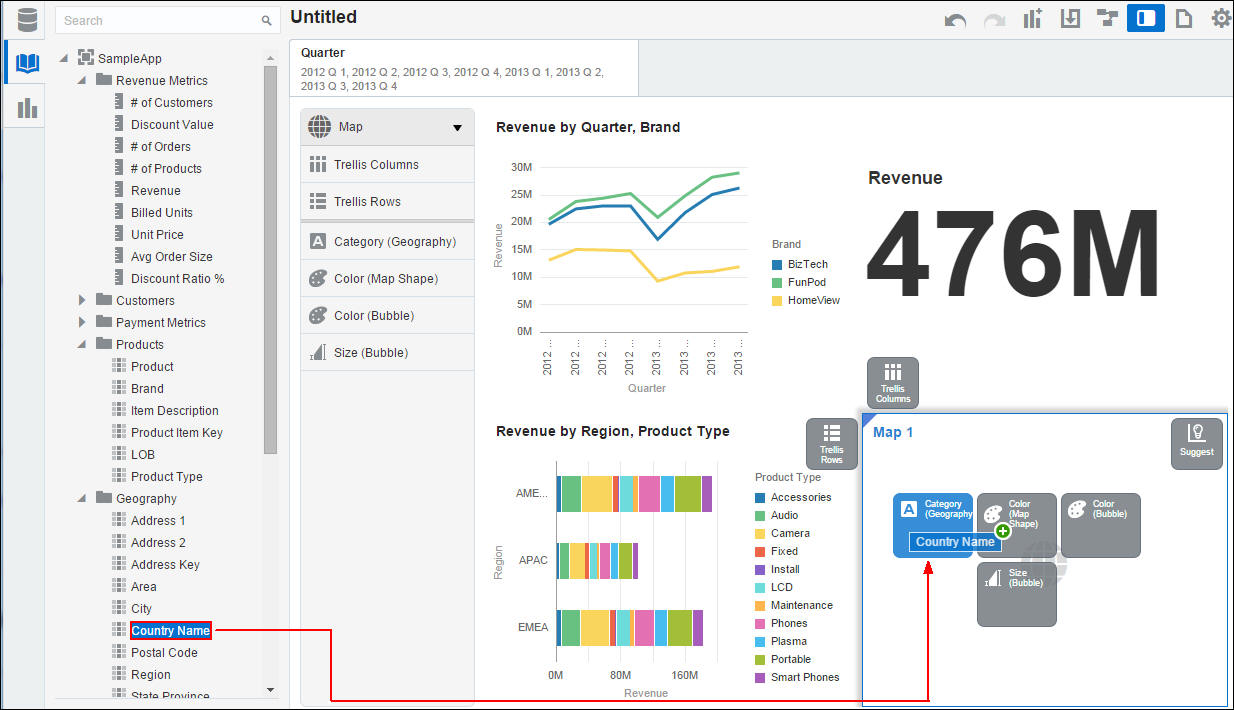This screenshot has height=710, width=1234.
Task: Click the new page document icon
Action: point(1184,19)
